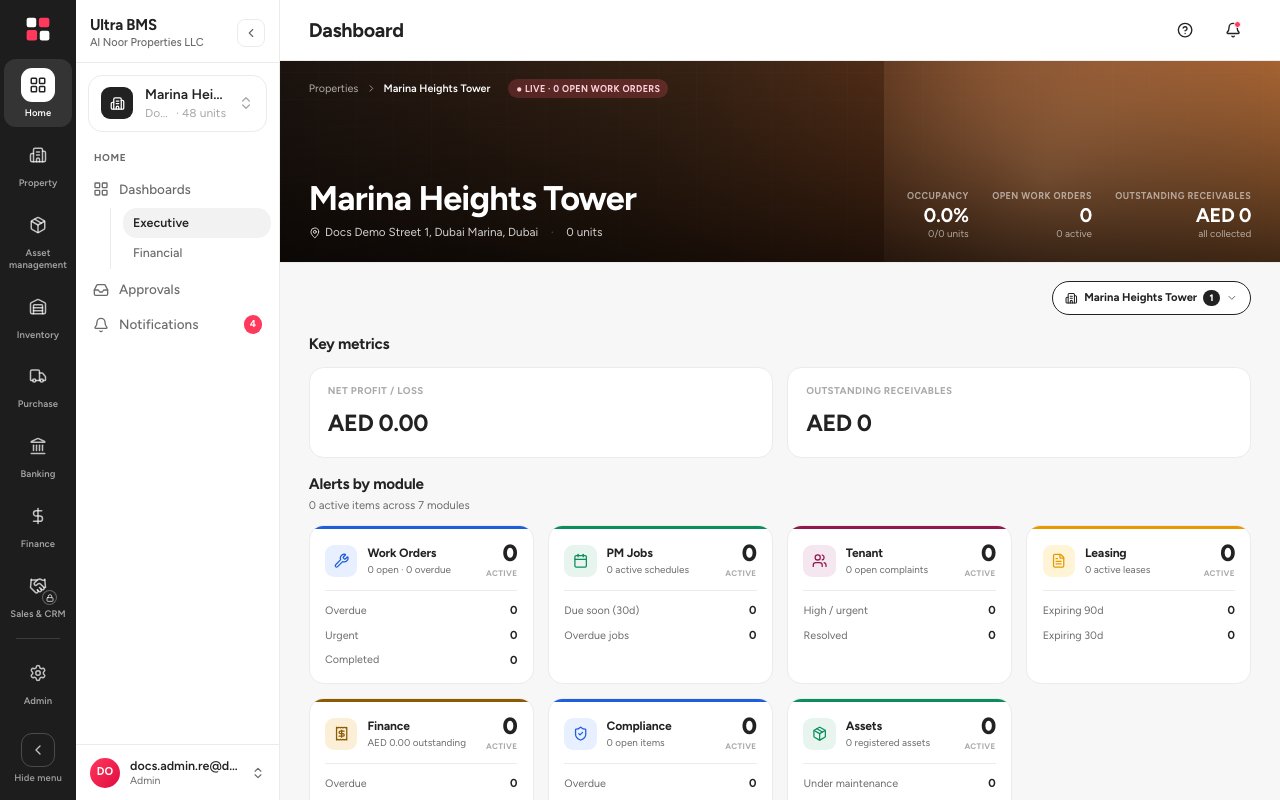Open the Marina Hei... property switcher

coord(177,103)
